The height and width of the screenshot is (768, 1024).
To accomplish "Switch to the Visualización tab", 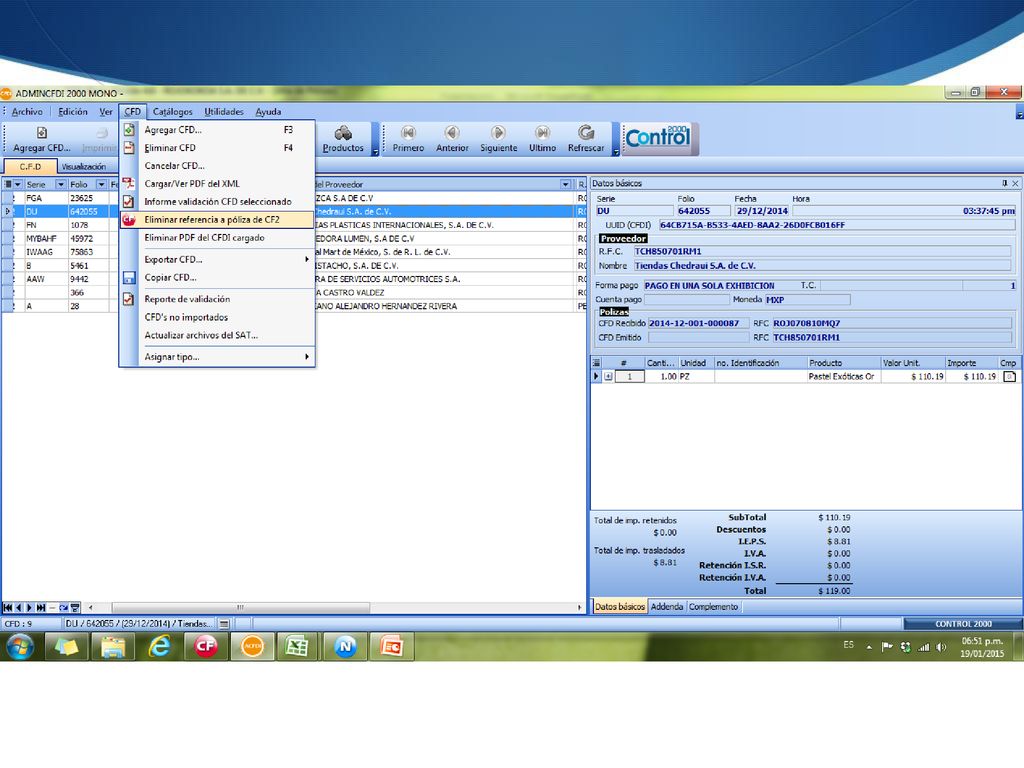I will point(84,167).
